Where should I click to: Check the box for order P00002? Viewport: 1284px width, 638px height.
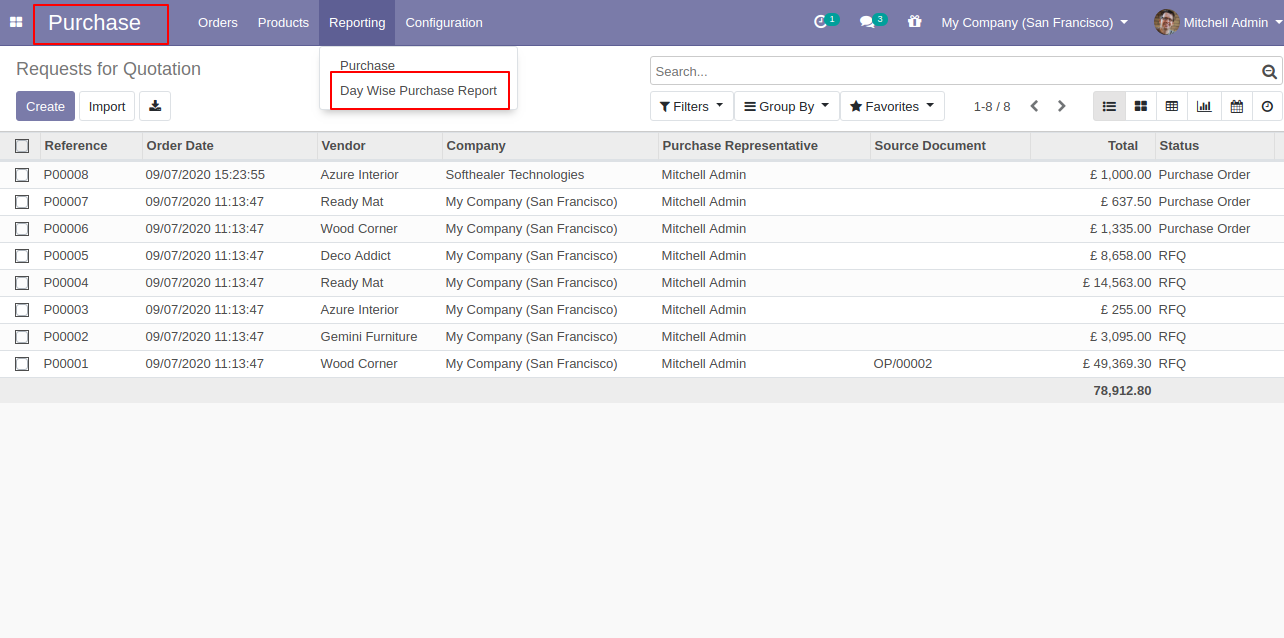(x=22, y=337)
